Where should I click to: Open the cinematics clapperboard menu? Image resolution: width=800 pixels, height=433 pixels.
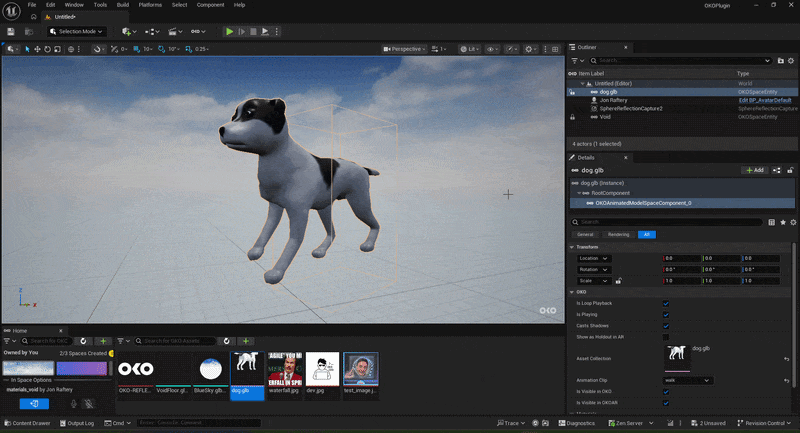click(175, 32)
